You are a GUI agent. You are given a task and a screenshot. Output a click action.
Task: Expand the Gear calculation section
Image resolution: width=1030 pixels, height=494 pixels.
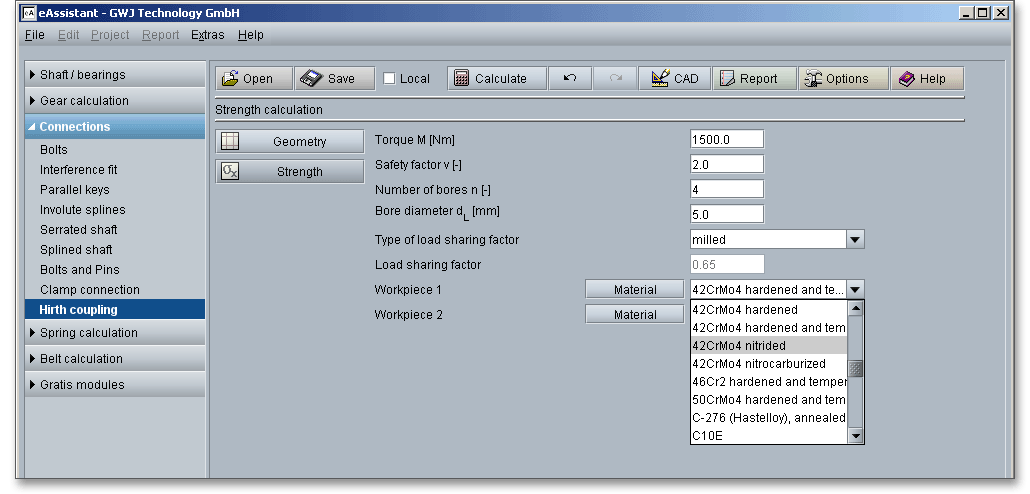(x=113, y=101)
